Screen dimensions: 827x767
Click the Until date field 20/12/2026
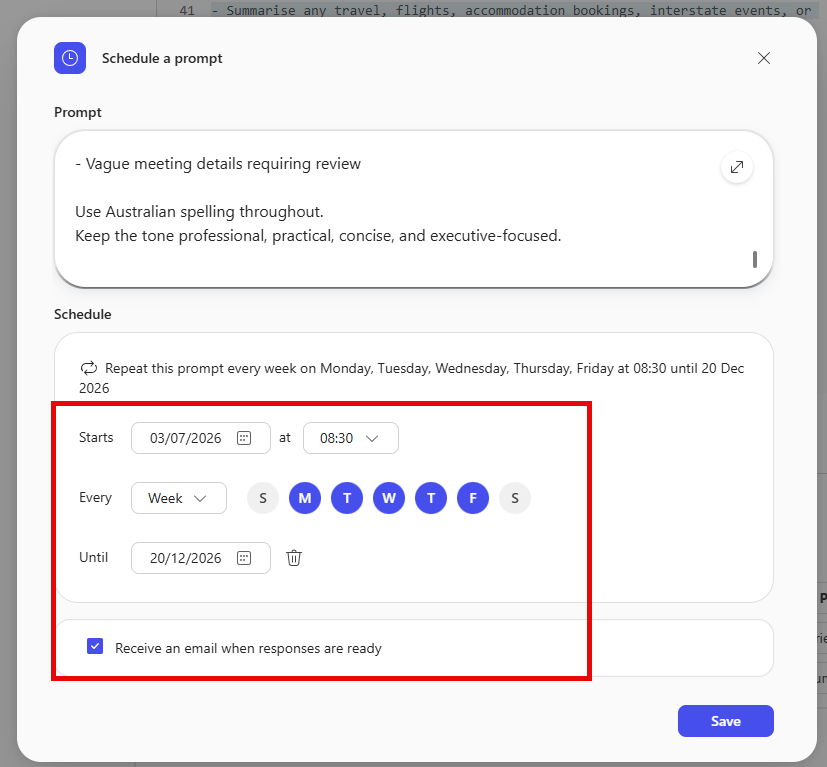(200, 558)
